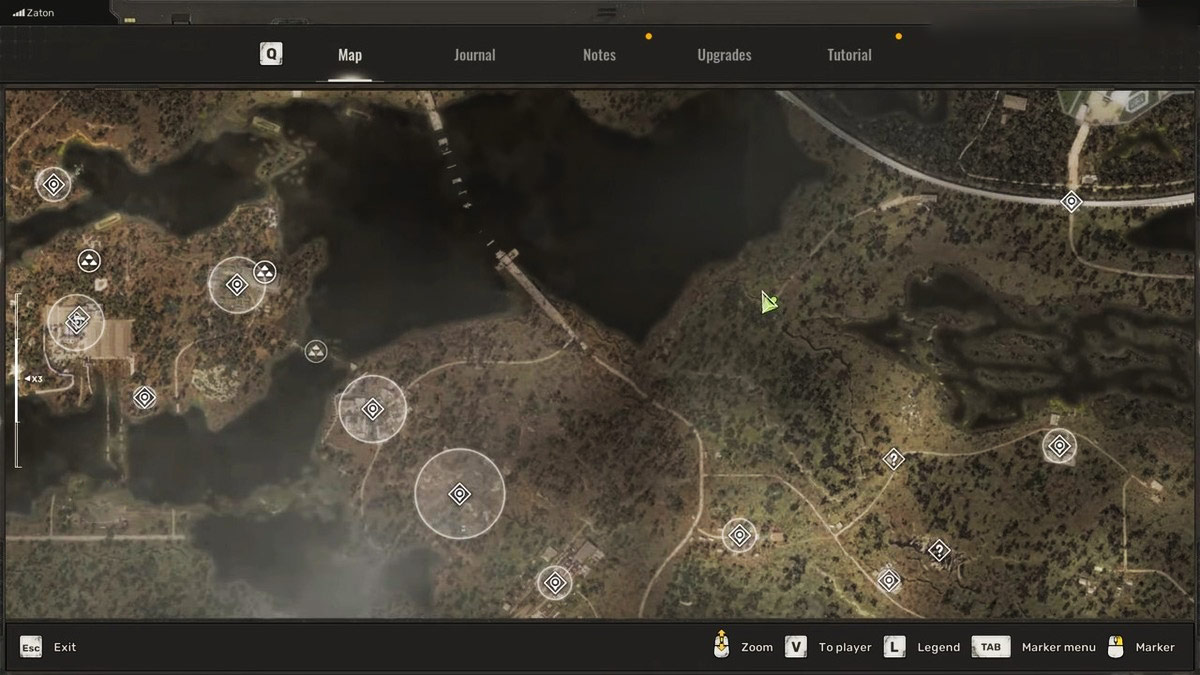Click the green player arrow on the map

point(767,302)
